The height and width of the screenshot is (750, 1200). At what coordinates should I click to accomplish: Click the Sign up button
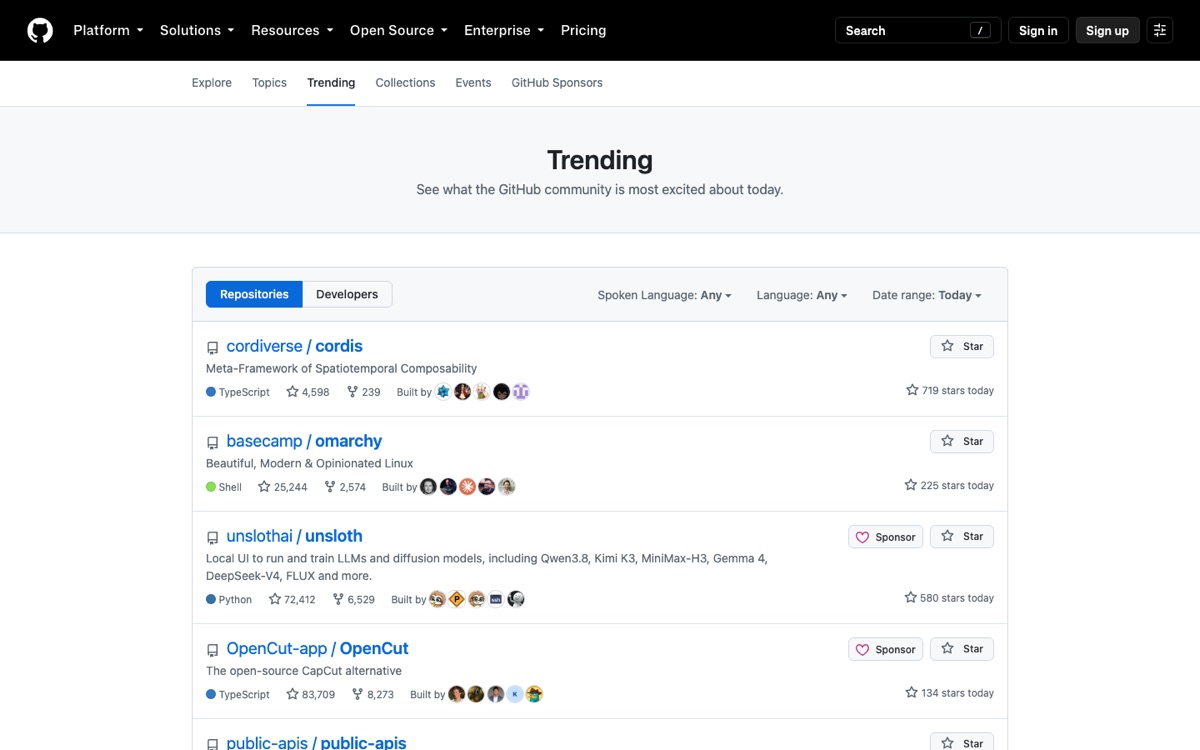click(x=1107, y=30)
